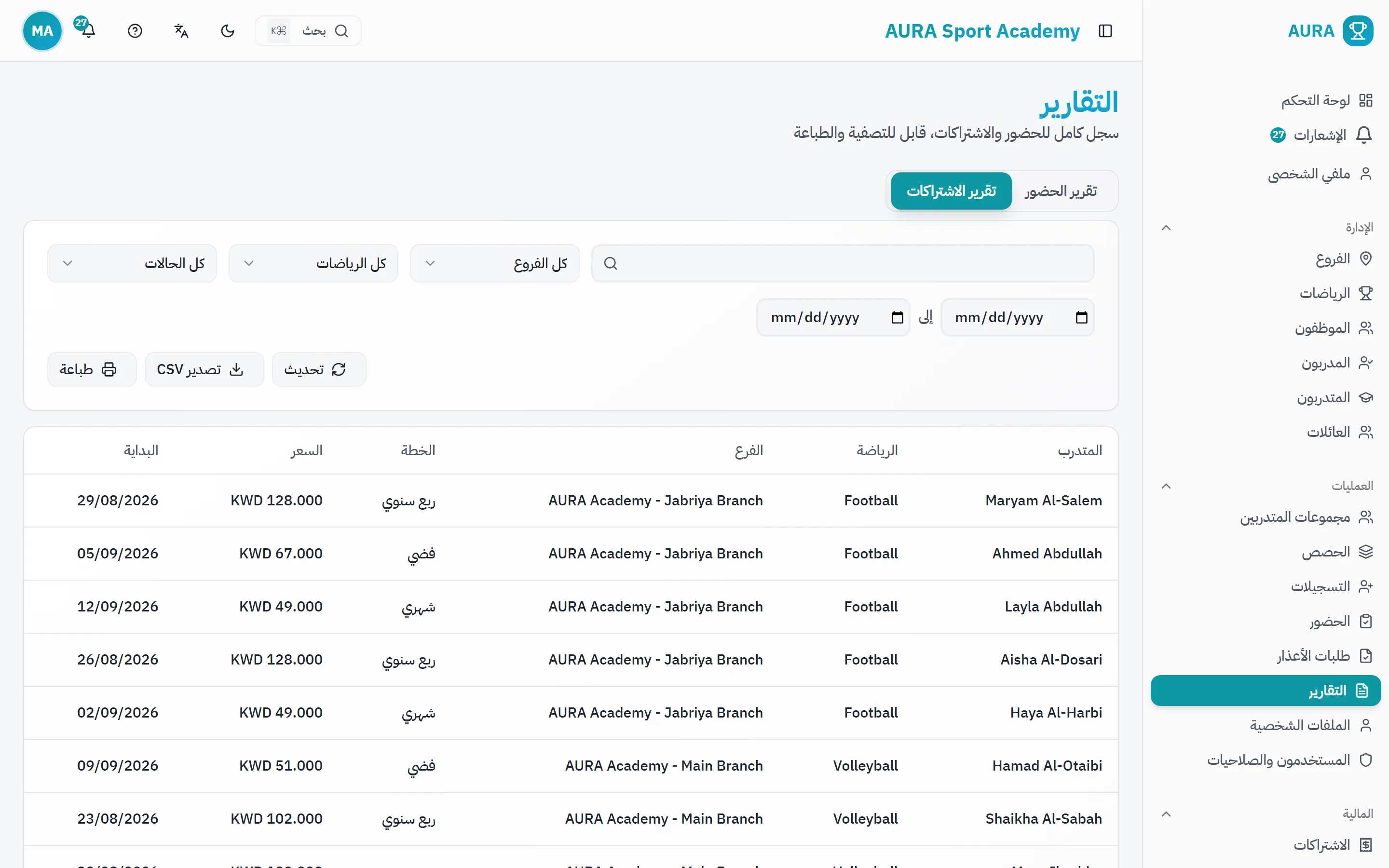
Task: Collapse the المالية sidebar section
Action: pos(1166,814)
